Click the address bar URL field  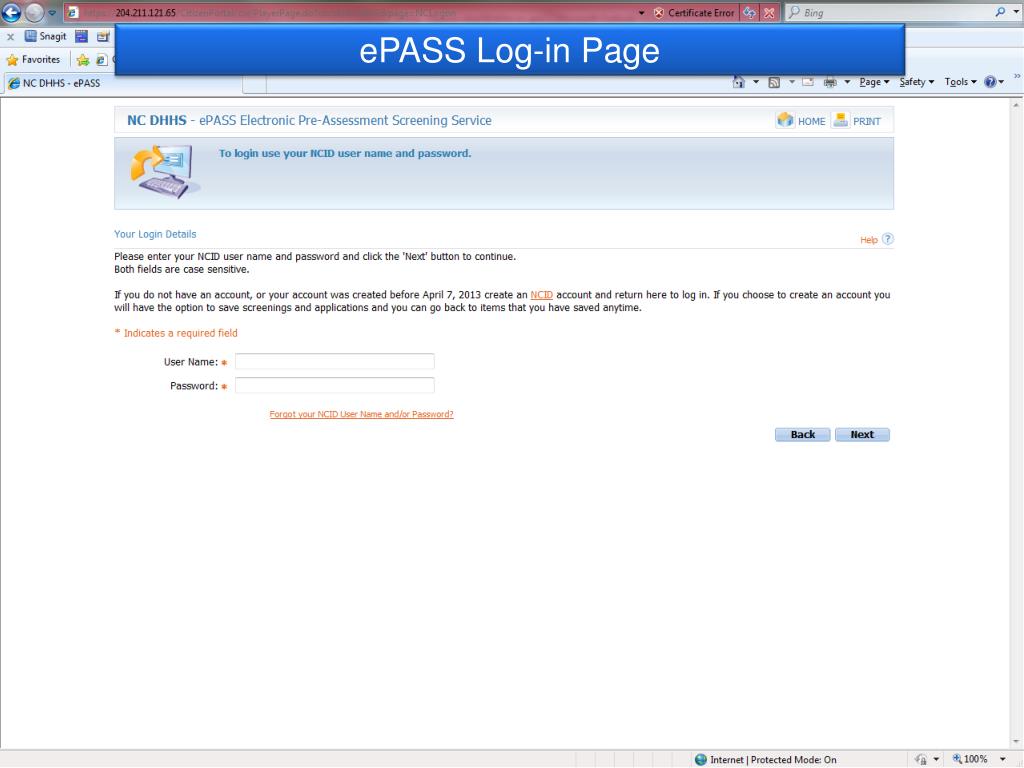coord(353,12)
